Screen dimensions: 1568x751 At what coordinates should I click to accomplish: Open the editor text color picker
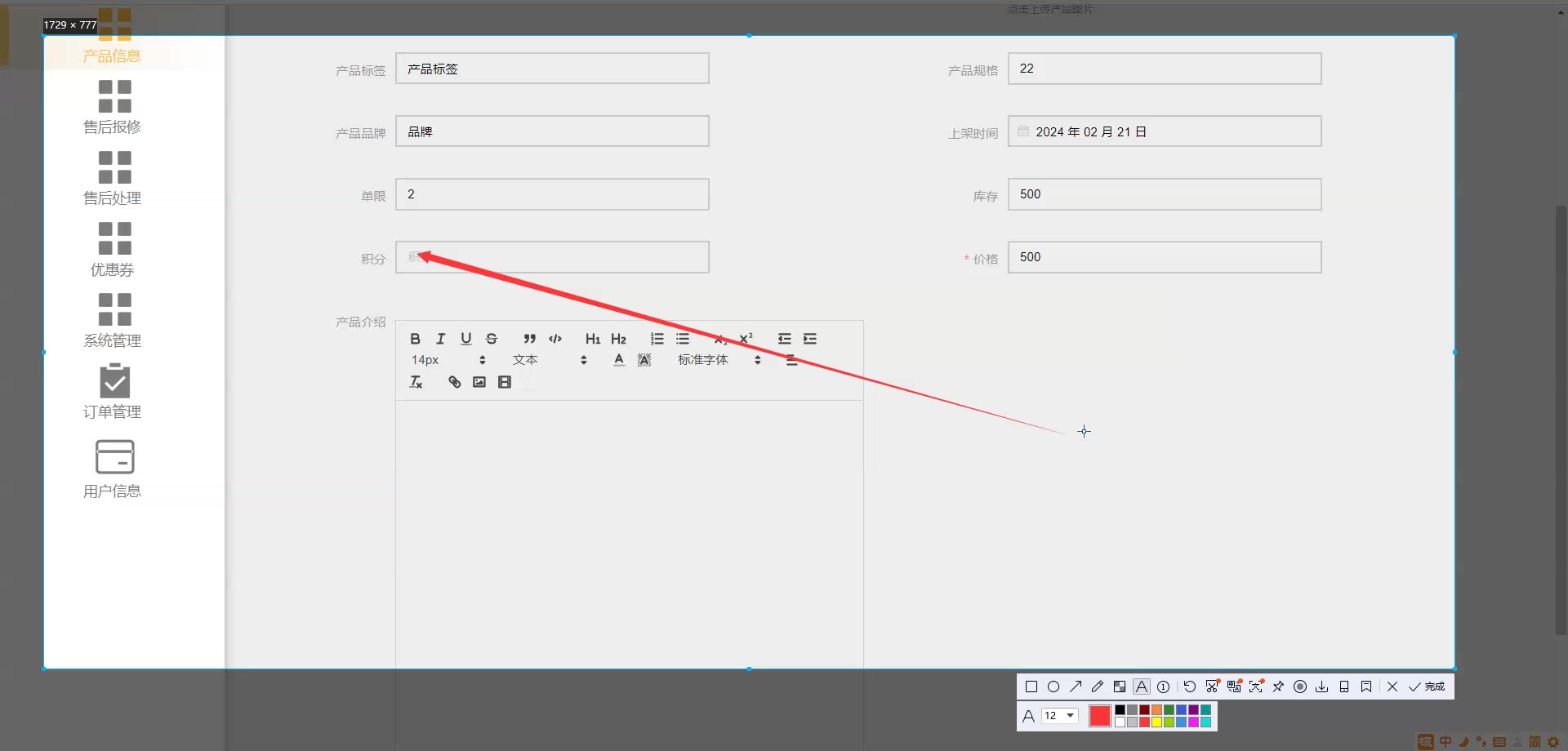[619, 360]
